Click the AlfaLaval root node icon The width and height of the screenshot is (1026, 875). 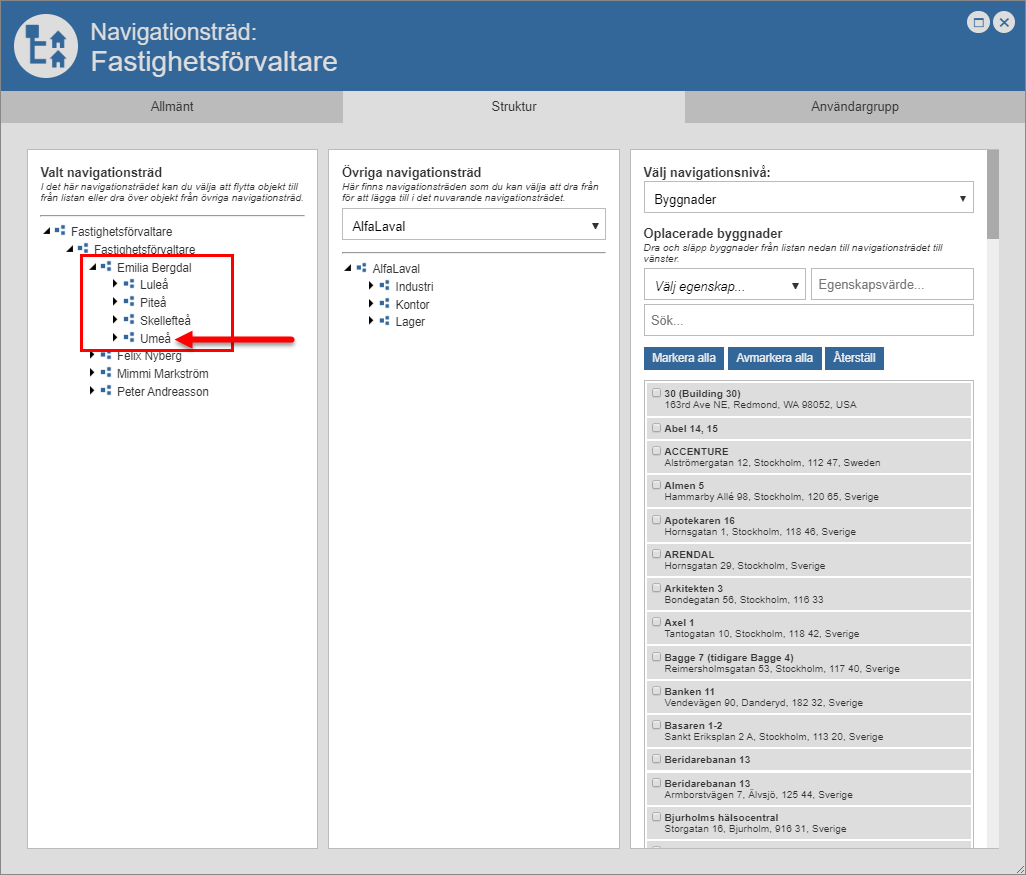tap(361, 268)
